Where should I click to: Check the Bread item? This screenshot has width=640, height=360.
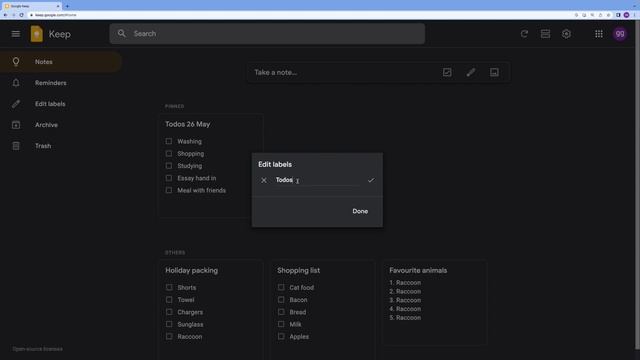pos(281,312)
